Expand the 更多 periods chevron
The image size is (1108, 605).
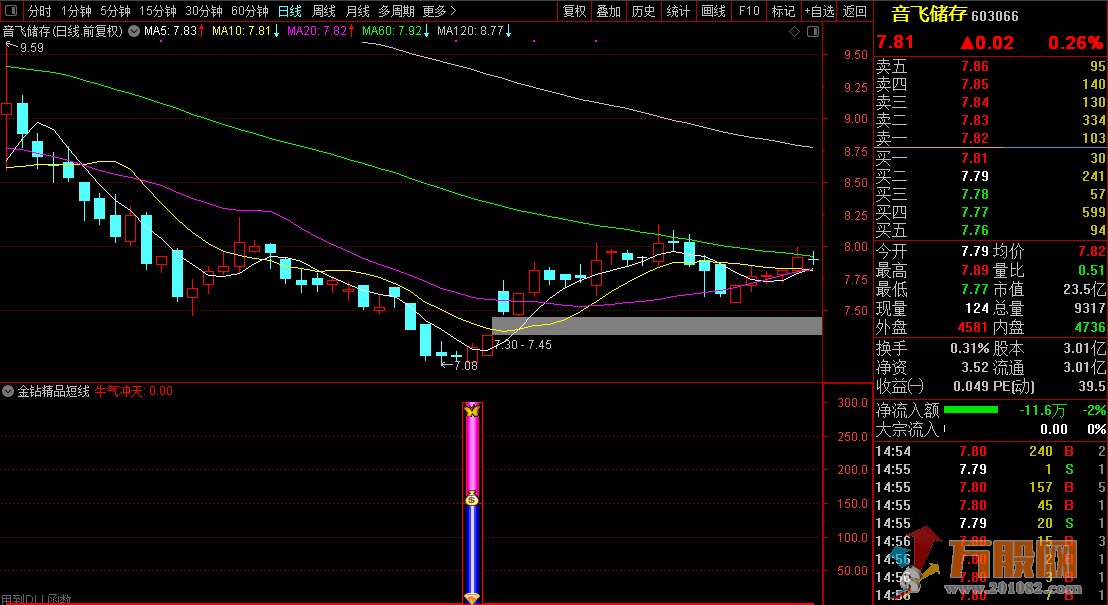453,11
